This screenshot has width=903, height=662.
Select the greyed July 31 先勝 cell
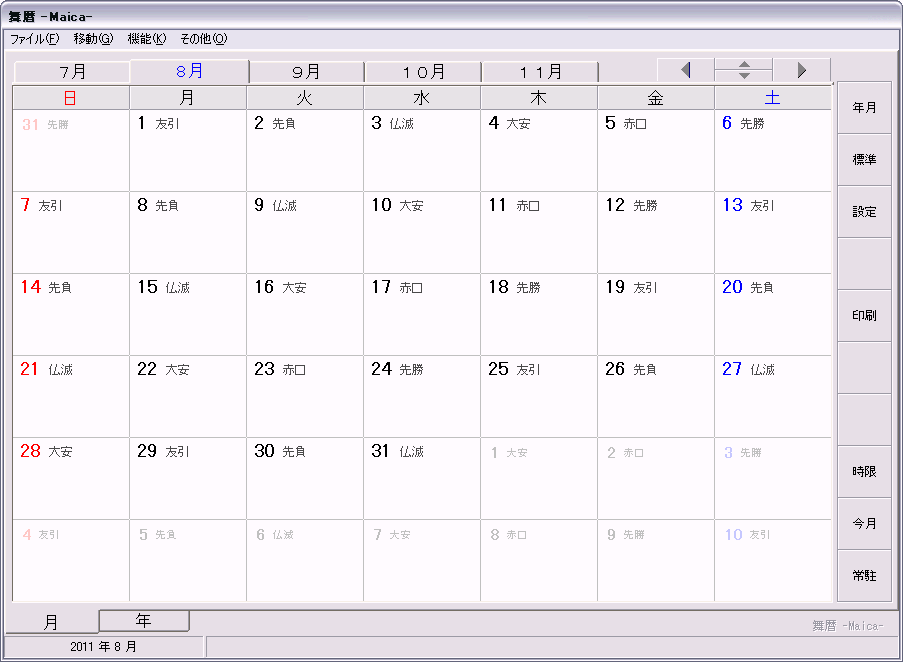71,150
